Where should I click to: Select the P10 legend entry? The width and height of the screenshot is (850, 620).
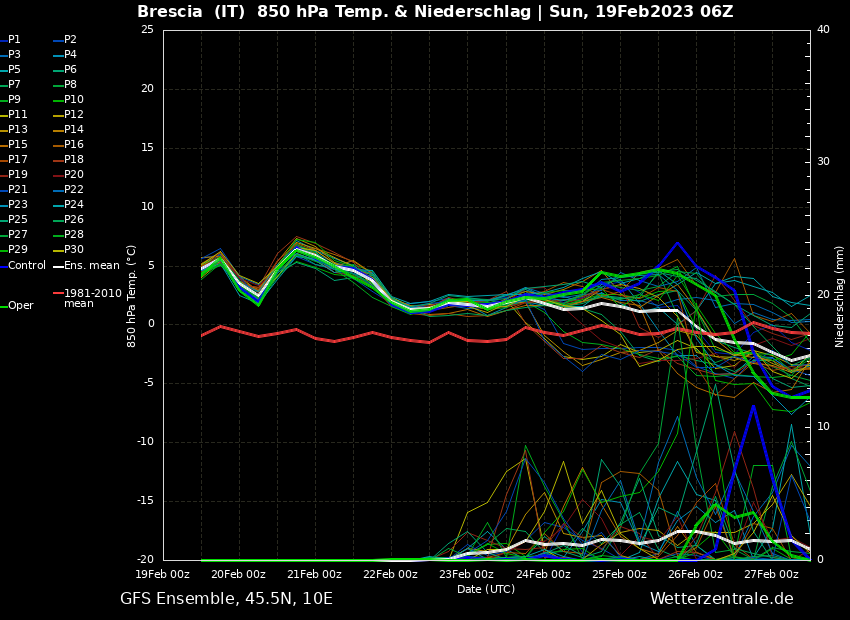tap(74, 100)
